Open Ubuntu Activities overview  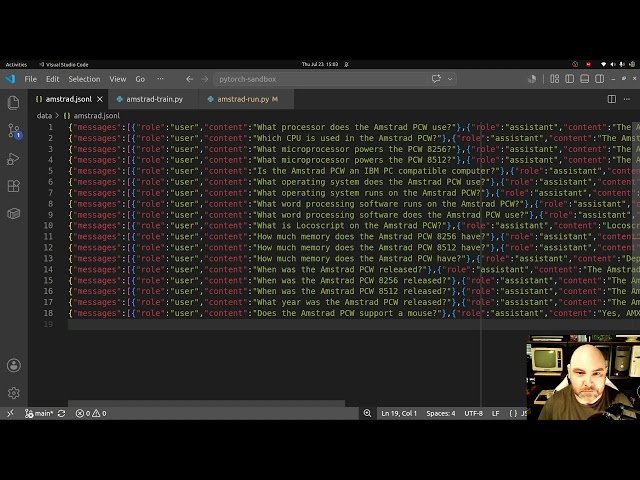click(16, 64)
